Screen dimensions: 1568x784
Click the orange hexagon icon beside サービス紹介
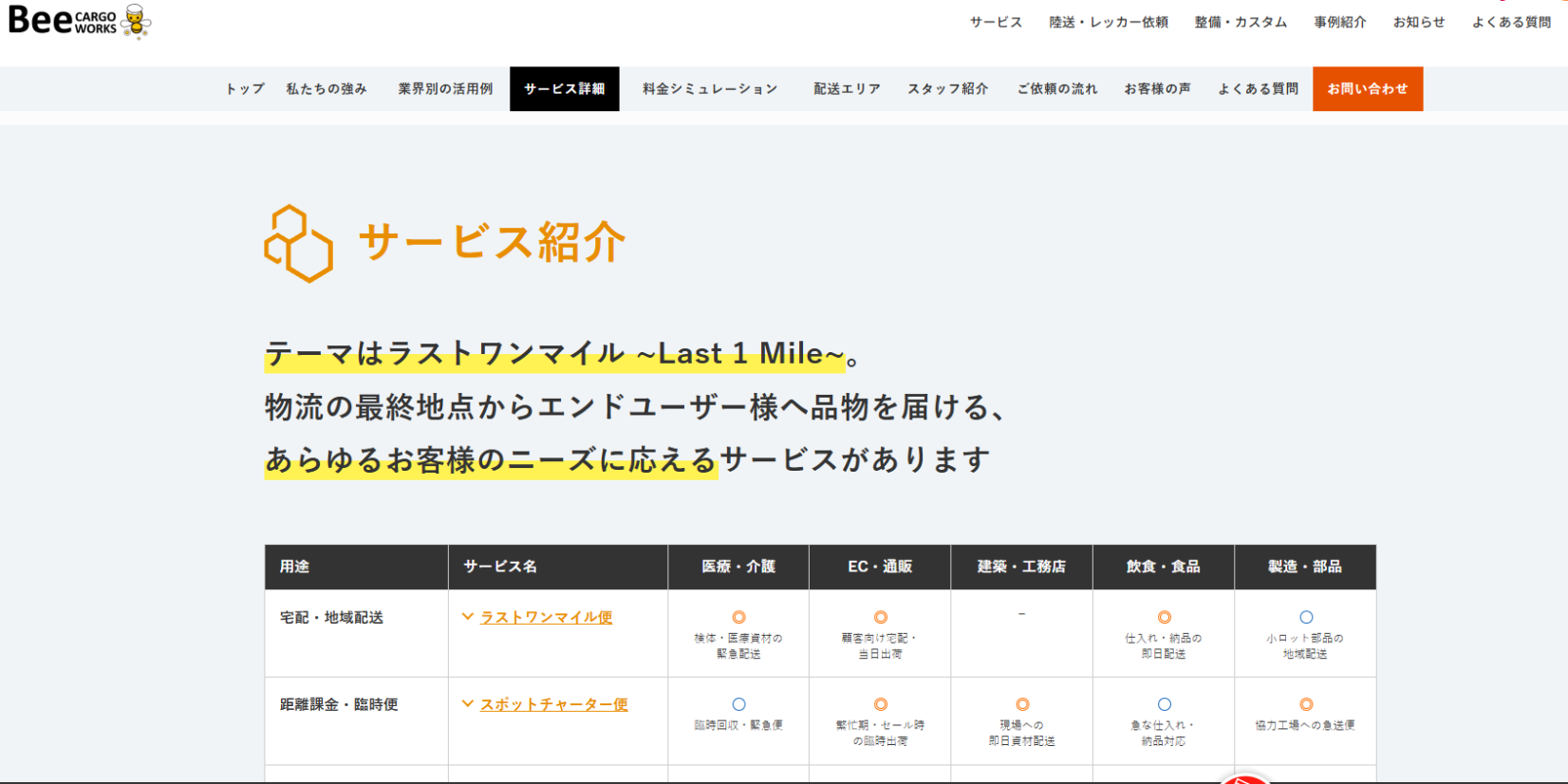(x=298, y=244)
